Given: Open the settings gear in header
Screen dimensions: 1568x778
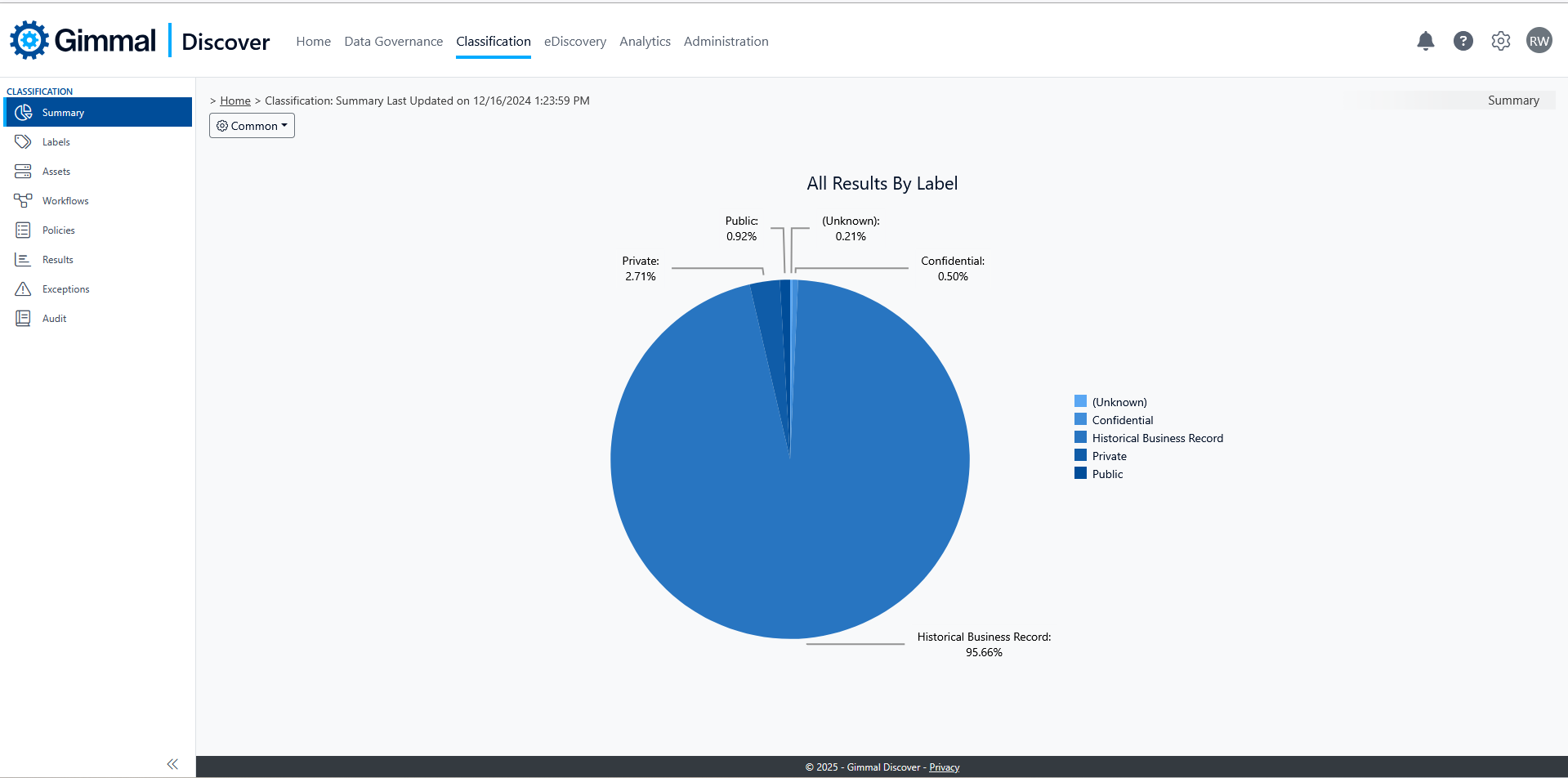Looking at the screenshot, I should click(1500, 41).
